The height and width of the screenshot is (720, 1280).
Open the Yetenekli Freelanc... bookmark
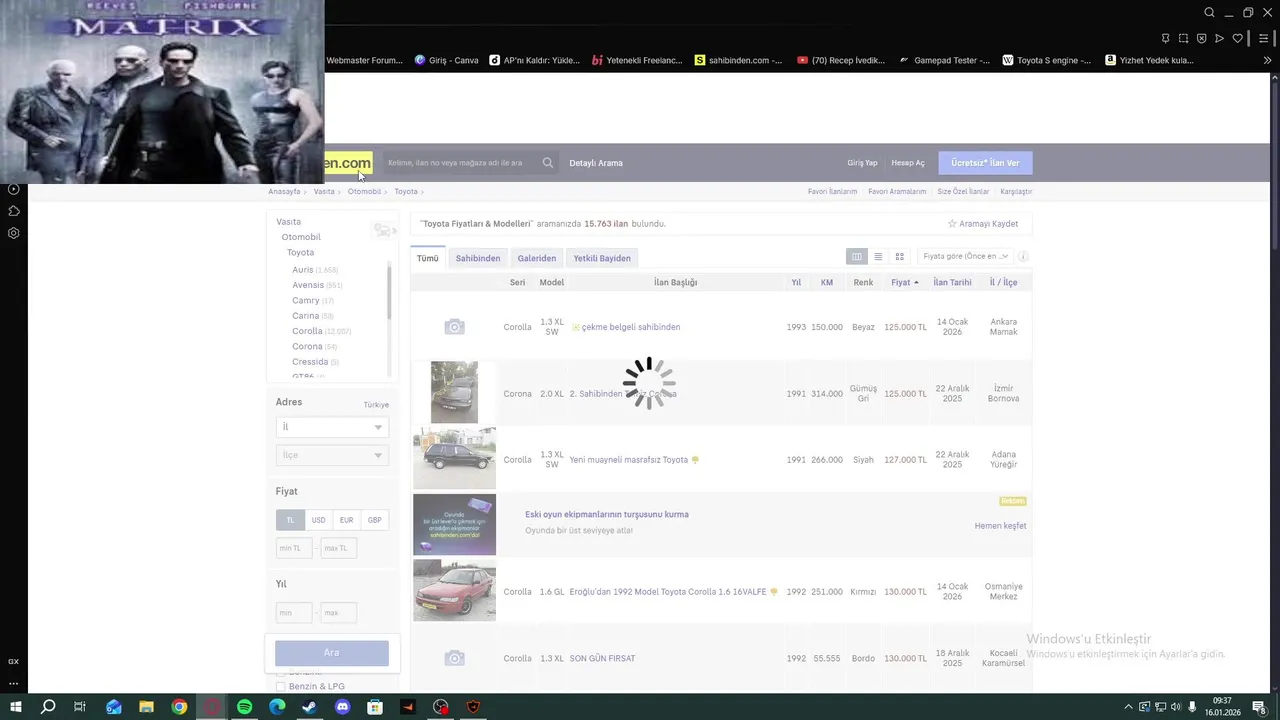(x=637, y=60)
